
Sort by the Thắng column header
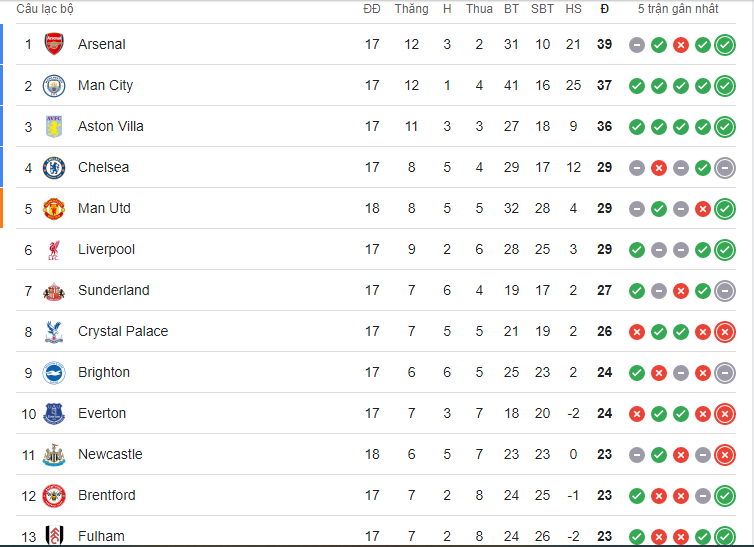coord(411,9)
